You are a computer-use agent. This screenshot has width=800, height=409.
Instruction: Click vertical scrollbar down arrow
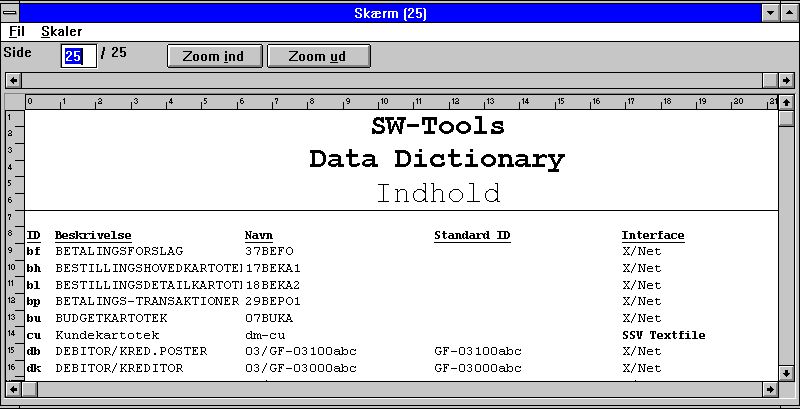pos(786,373)
